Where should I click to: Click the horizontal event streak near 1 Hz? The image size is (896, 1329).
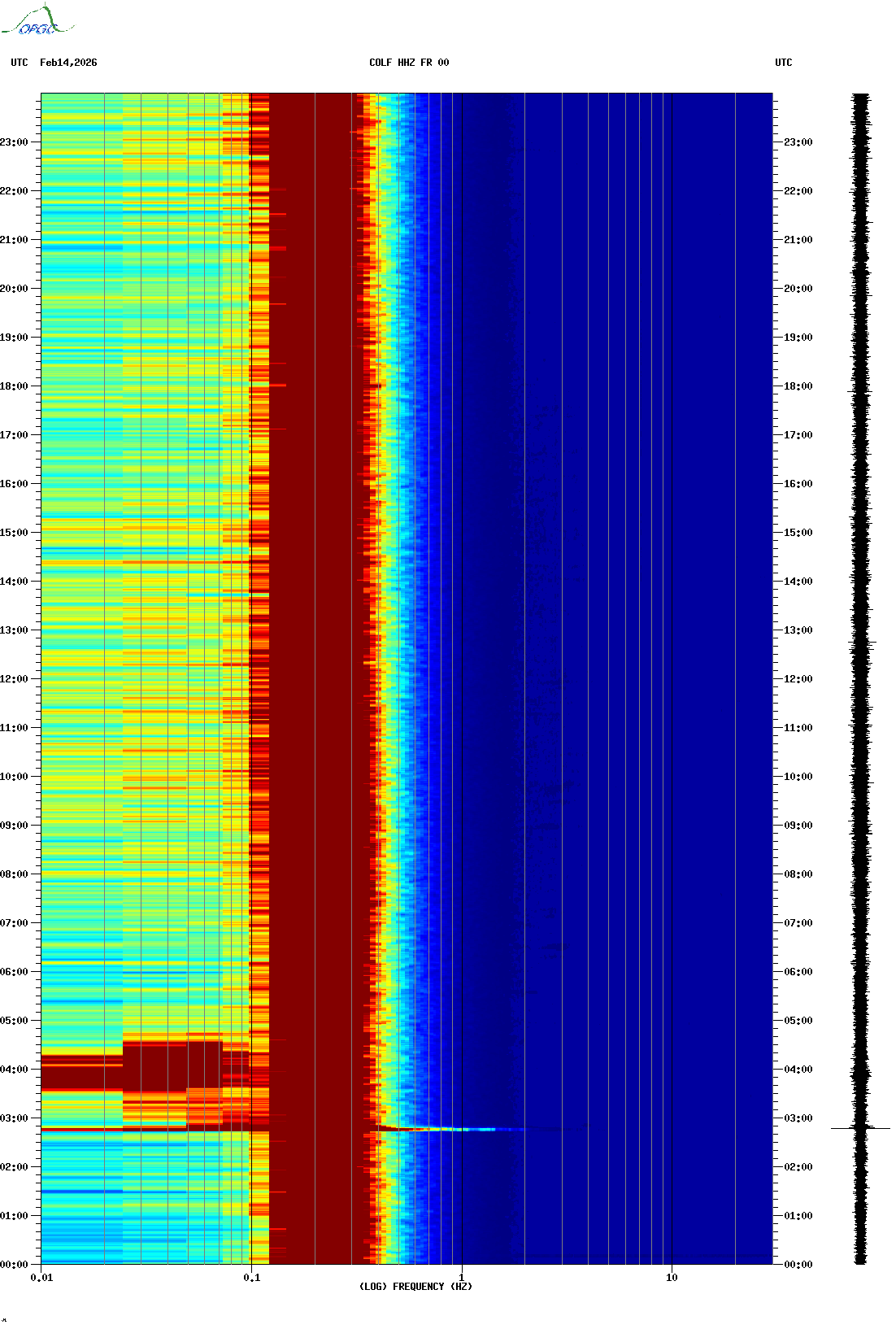[455, 1129]
